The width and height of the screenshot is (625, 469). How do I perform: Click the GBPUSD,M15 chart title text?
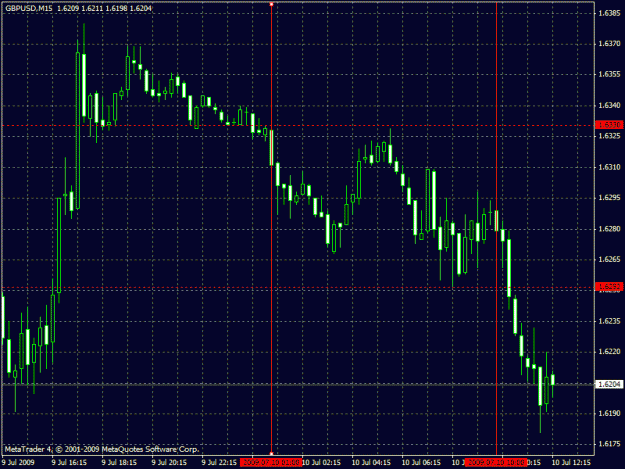click(x=29, y=8)
